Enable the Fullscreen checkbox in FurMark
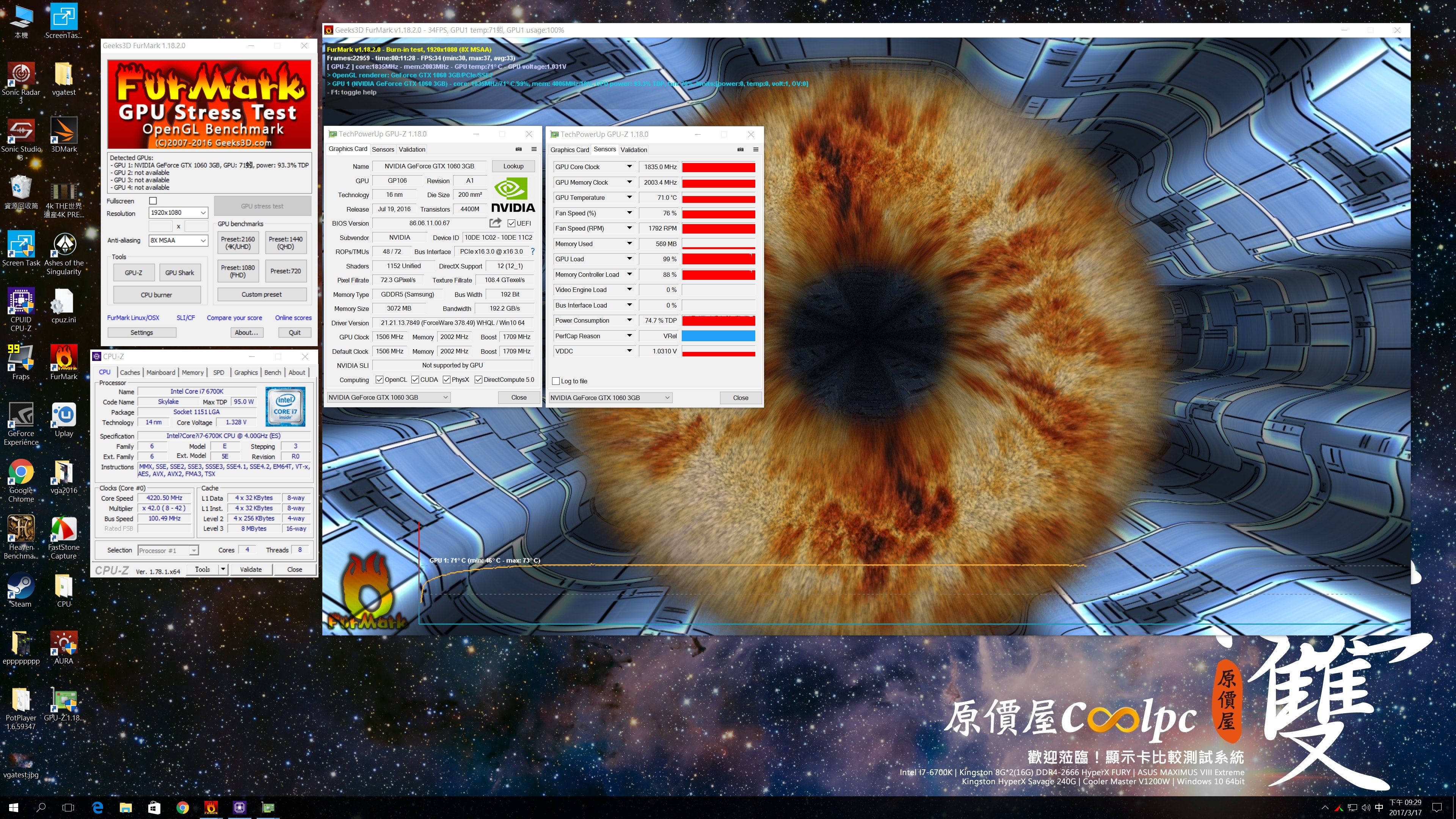 (x=152, y=201)
